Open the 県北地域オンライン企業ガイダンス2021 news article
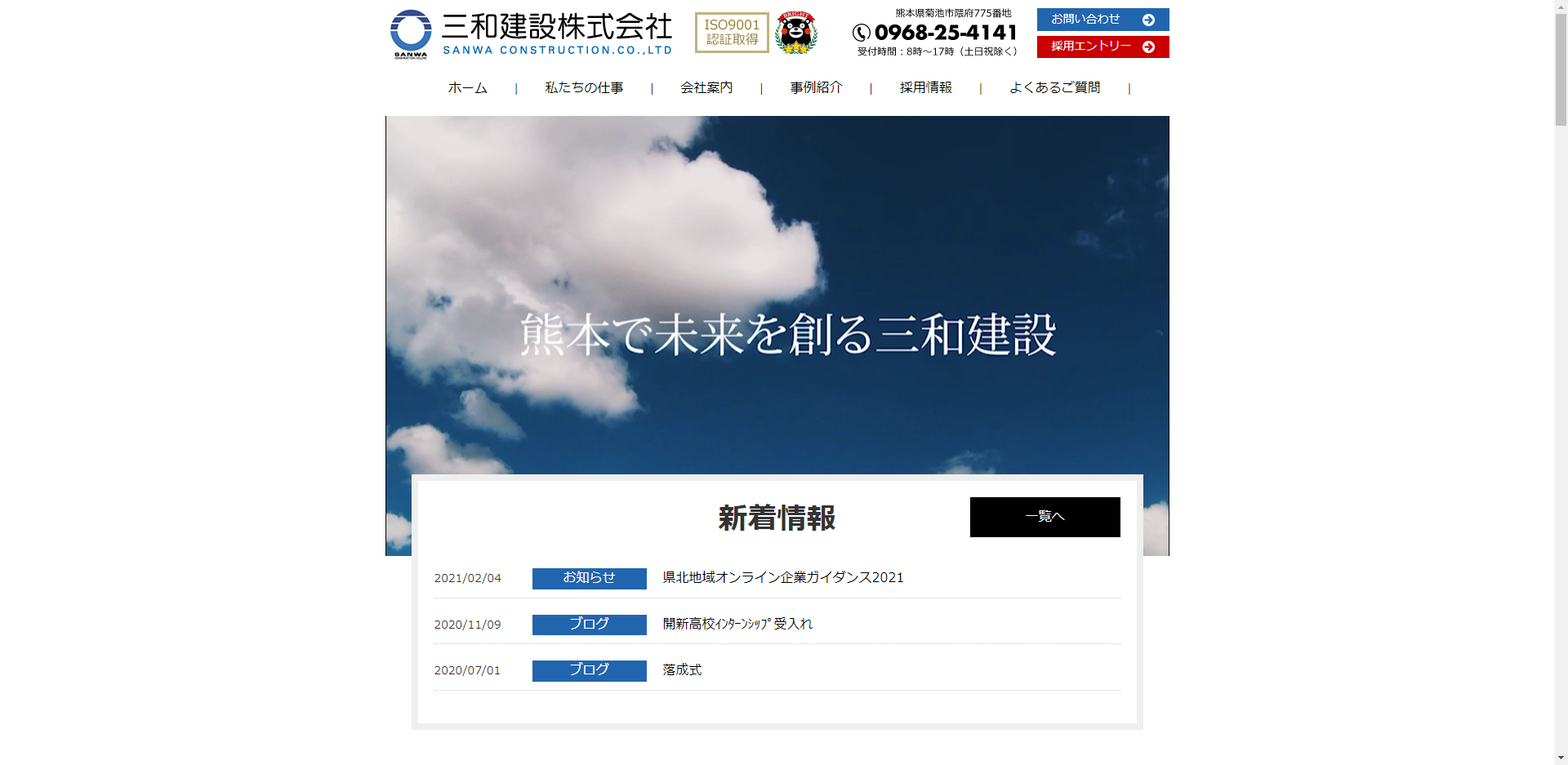This screenshot has height=765, width=1568. tap(782, 577)
